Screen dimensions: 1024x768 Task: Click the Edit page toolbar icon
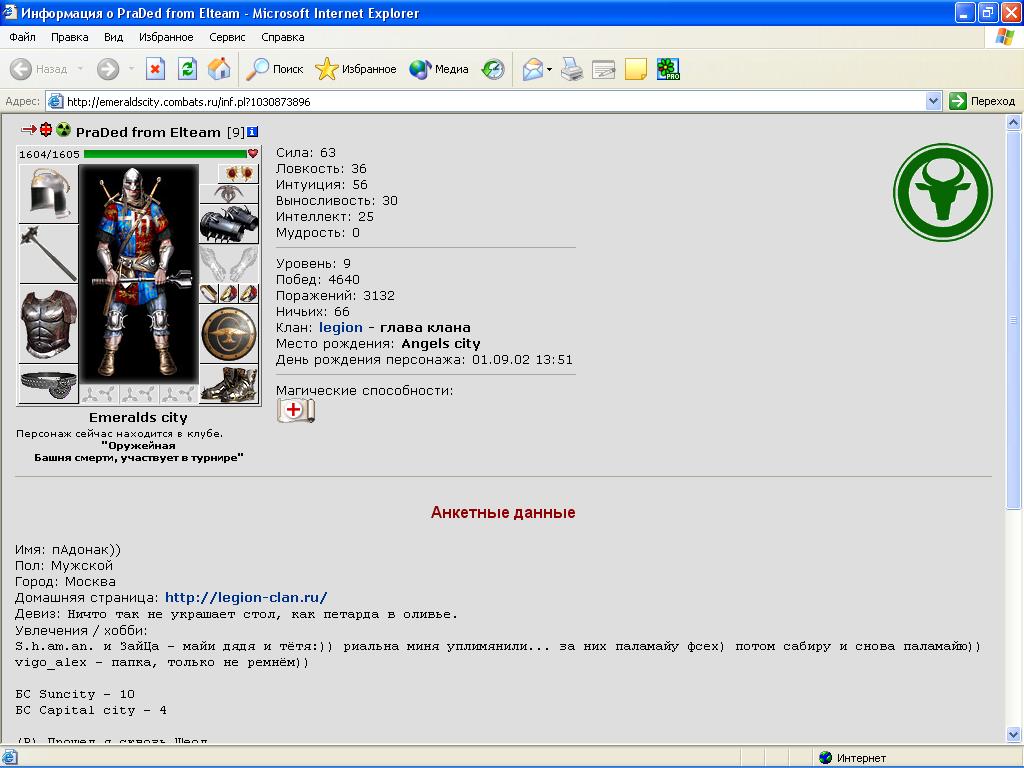pyautogui.click(x=603, y=69)
